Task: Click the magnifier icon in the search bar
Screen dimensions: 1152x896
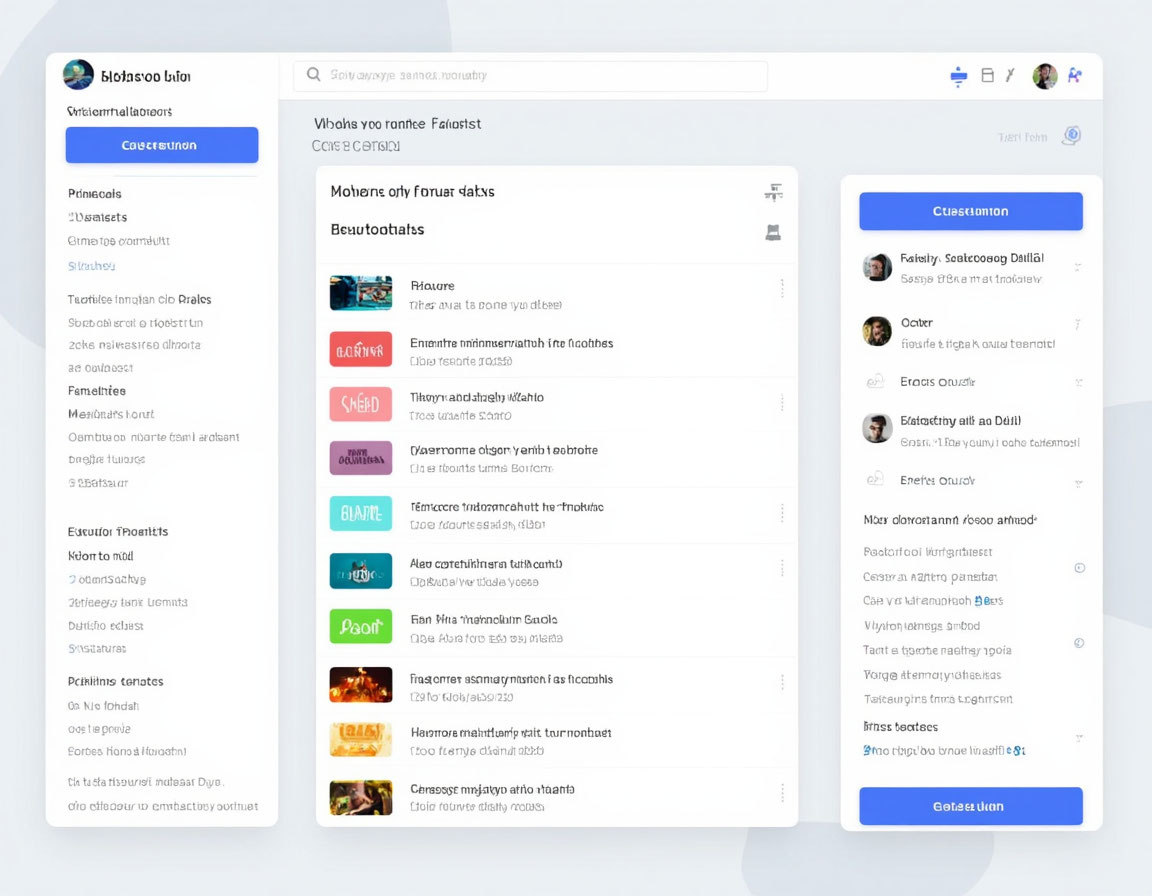Action: pos(313,75)
